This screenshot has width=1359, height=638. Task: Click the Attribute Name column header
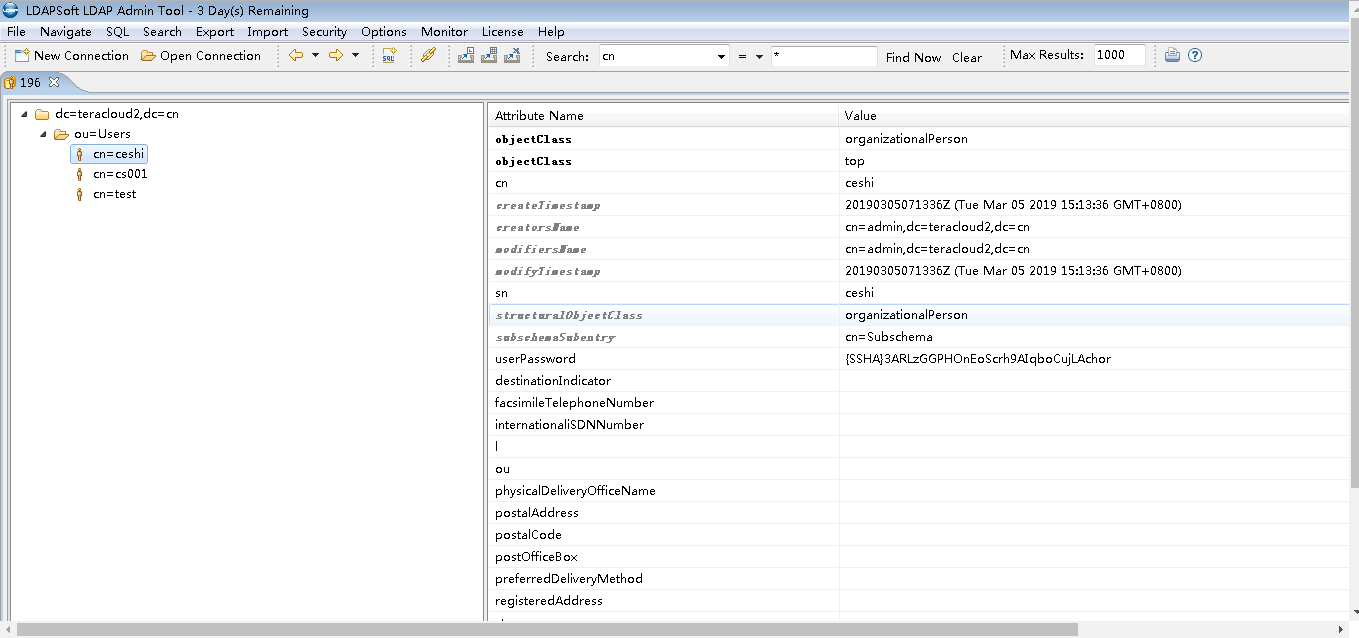pyautogui.click(x=663, y=116)
